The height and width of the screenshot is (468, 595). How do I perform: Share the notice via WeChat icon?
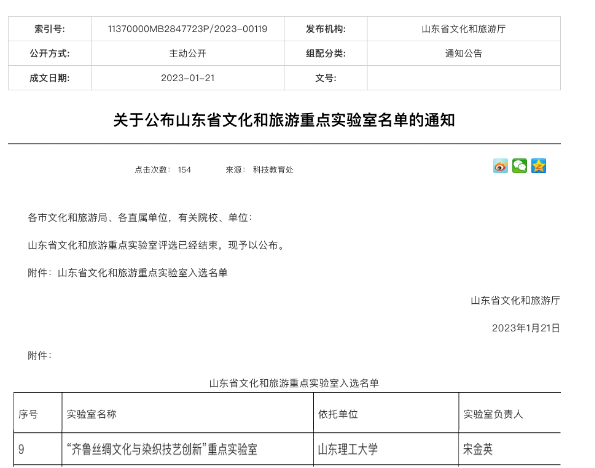[519, 166]
